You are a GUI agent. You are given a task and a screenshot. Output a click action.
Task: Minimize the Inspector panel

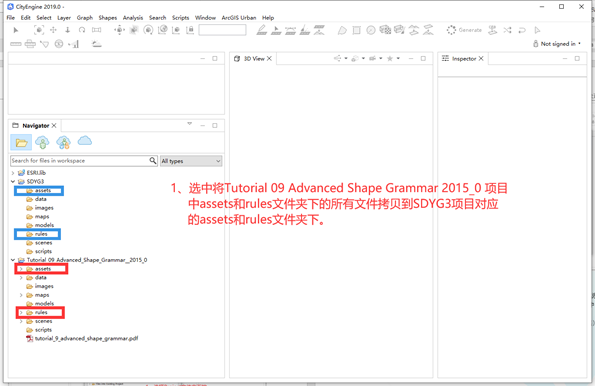point(565,58)
